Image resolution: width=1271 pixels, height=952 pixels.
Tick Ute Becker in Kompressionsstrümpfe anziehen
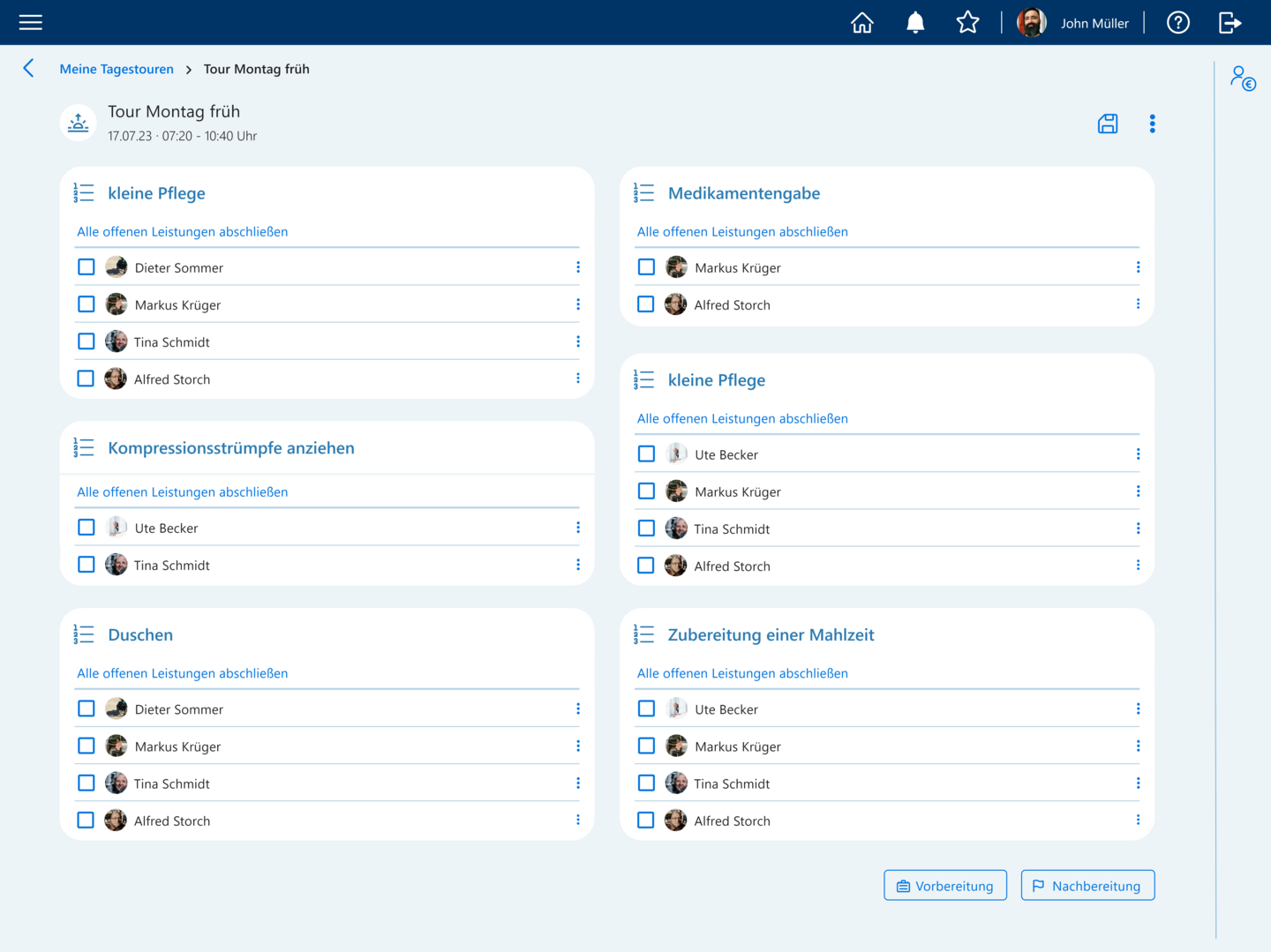point(86,528)
